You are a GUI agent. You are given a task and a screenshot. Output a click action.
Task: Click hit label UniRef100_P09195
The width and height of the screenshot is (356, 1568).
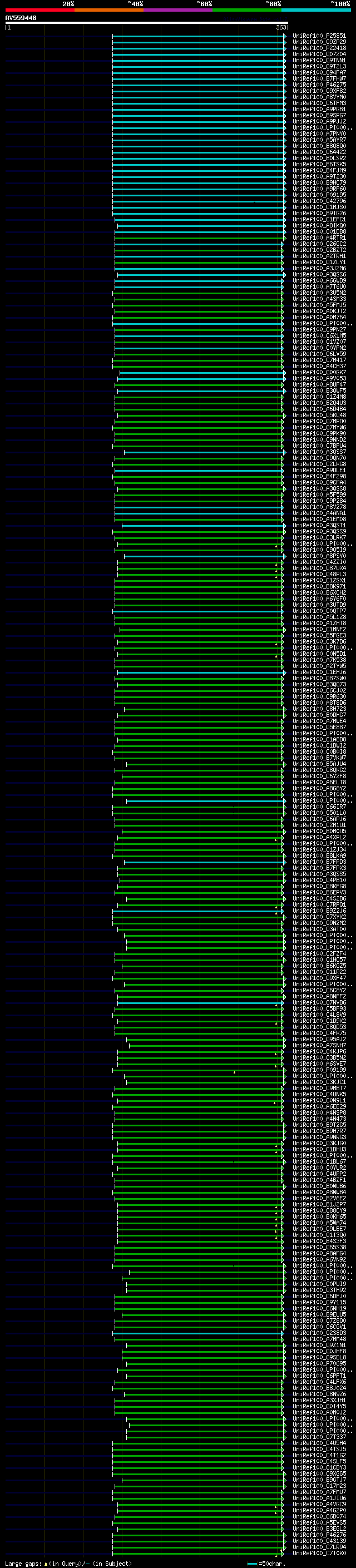[x=319, y=195]
